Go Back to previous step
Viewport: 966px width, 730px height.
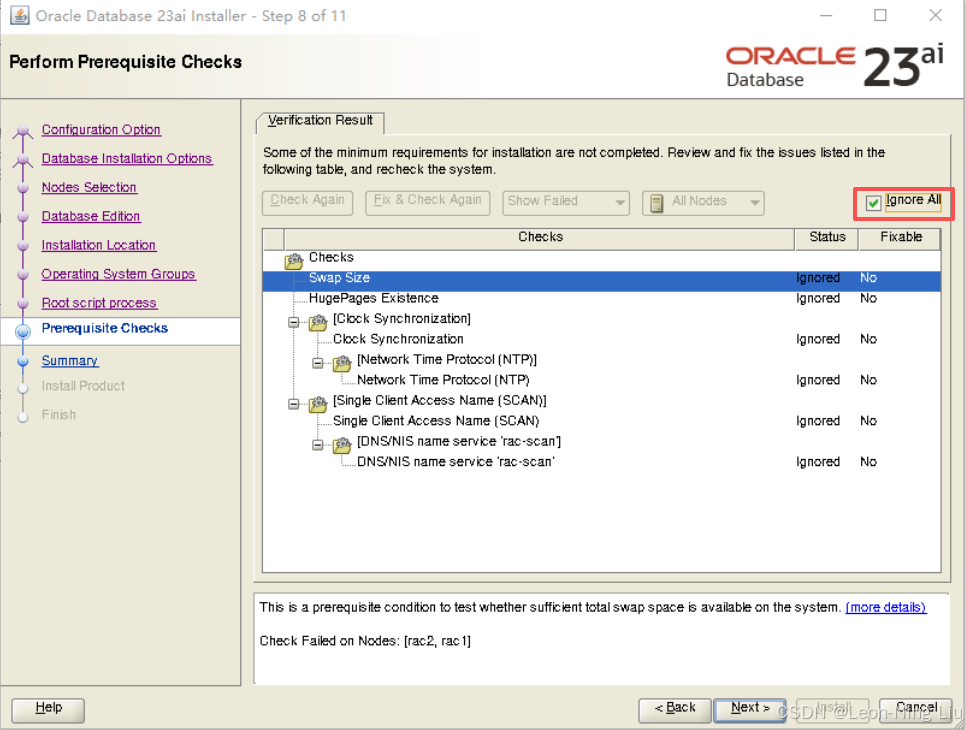point(675,709)
